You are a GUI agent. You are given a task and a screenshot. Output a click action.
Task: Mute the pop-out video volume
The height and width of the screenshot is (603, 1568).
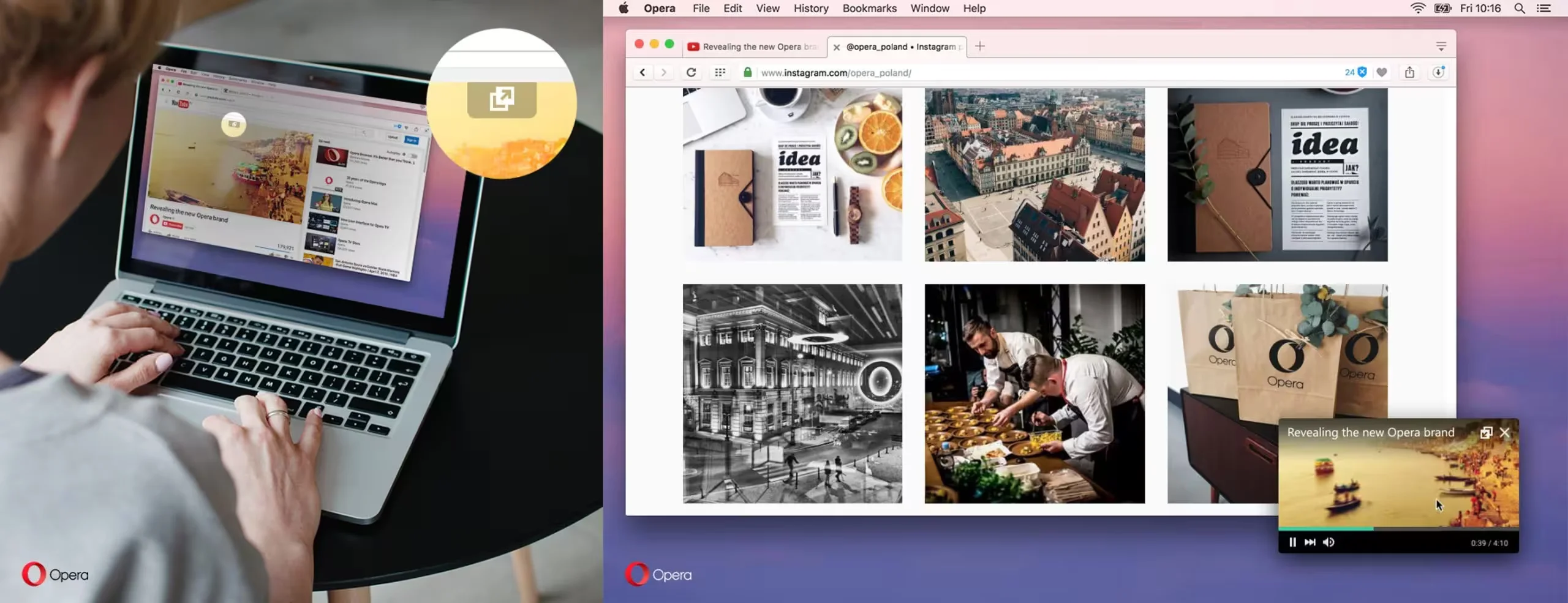point(1329,542)
